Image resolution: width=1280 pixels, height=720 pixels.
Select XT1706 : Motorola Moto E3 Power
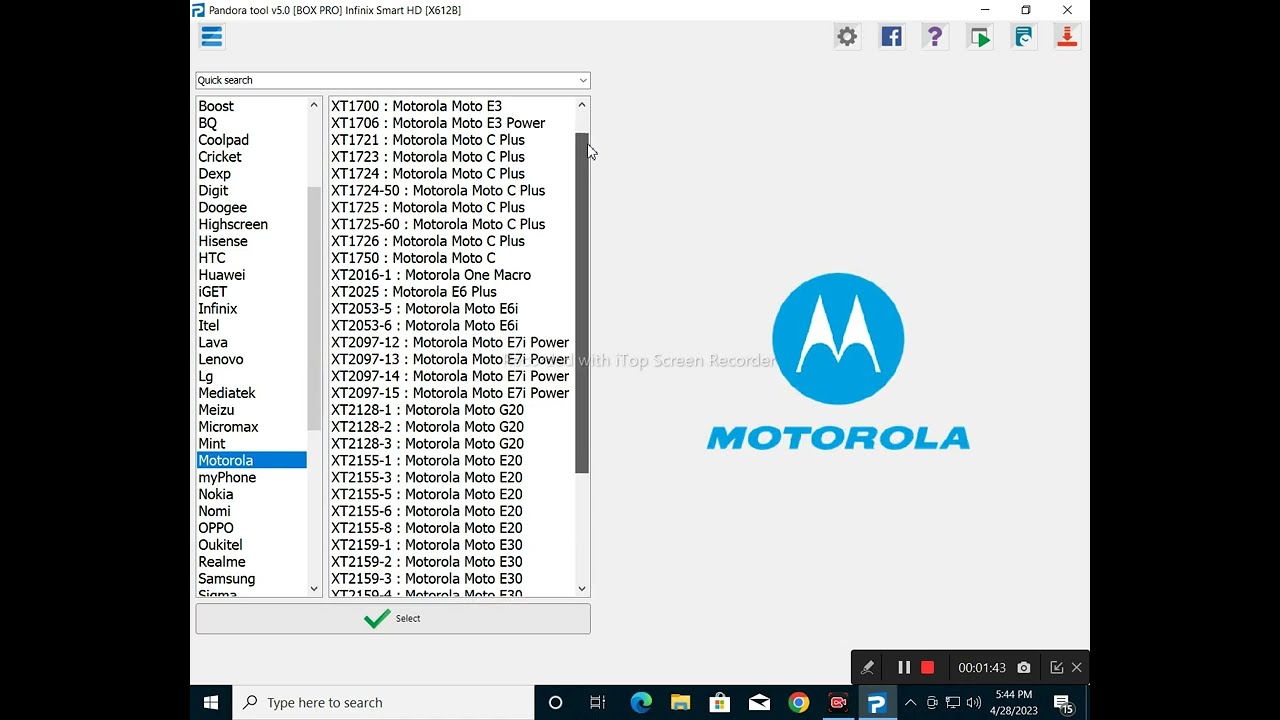438,123
